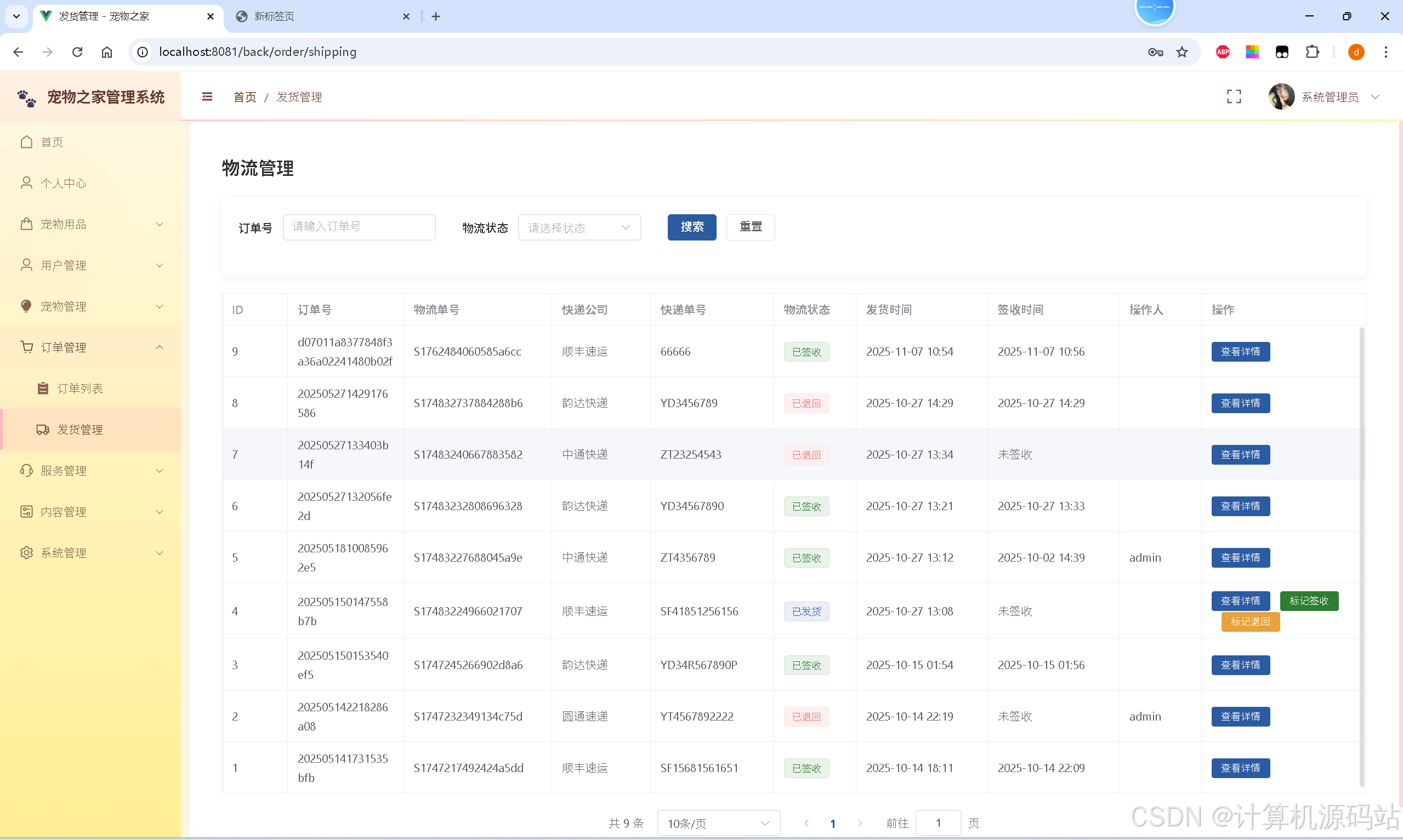
Task: Close the 新标签页 tab
Action: click(x=406, y=16)
